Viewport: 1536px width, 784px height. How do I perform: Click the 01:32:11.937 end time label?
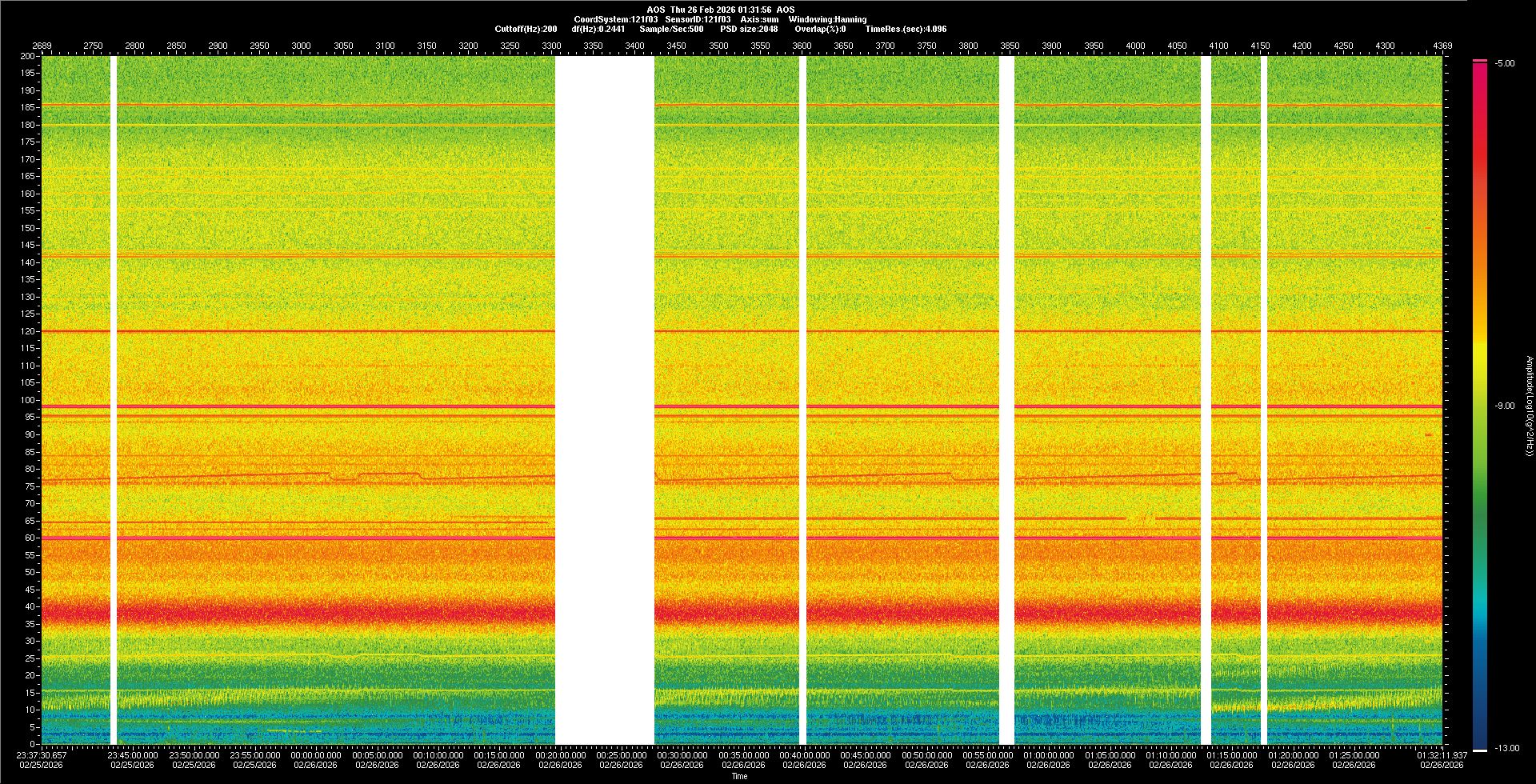click(1442, 755)
